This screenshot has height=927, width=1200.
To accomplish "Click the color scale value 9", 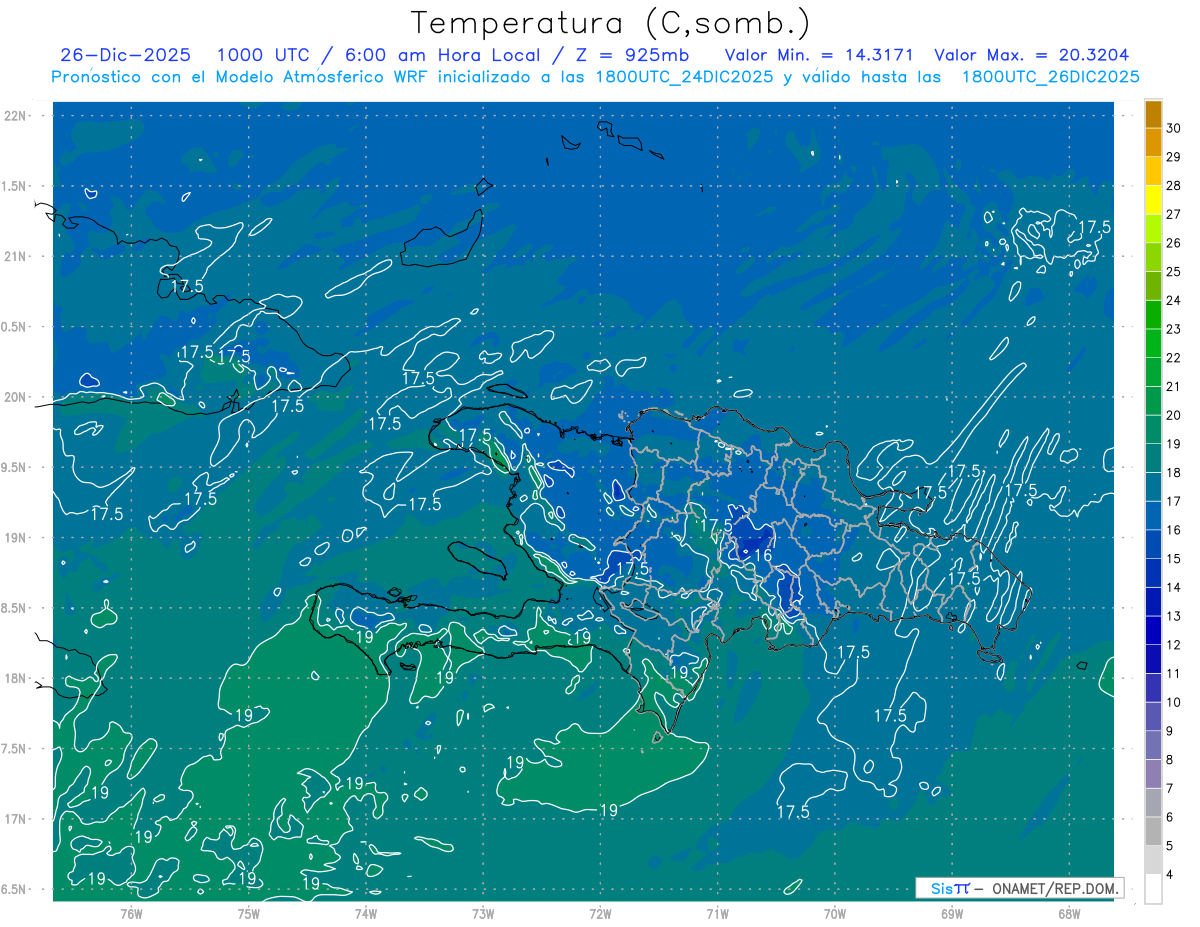I will [1170, 731].
